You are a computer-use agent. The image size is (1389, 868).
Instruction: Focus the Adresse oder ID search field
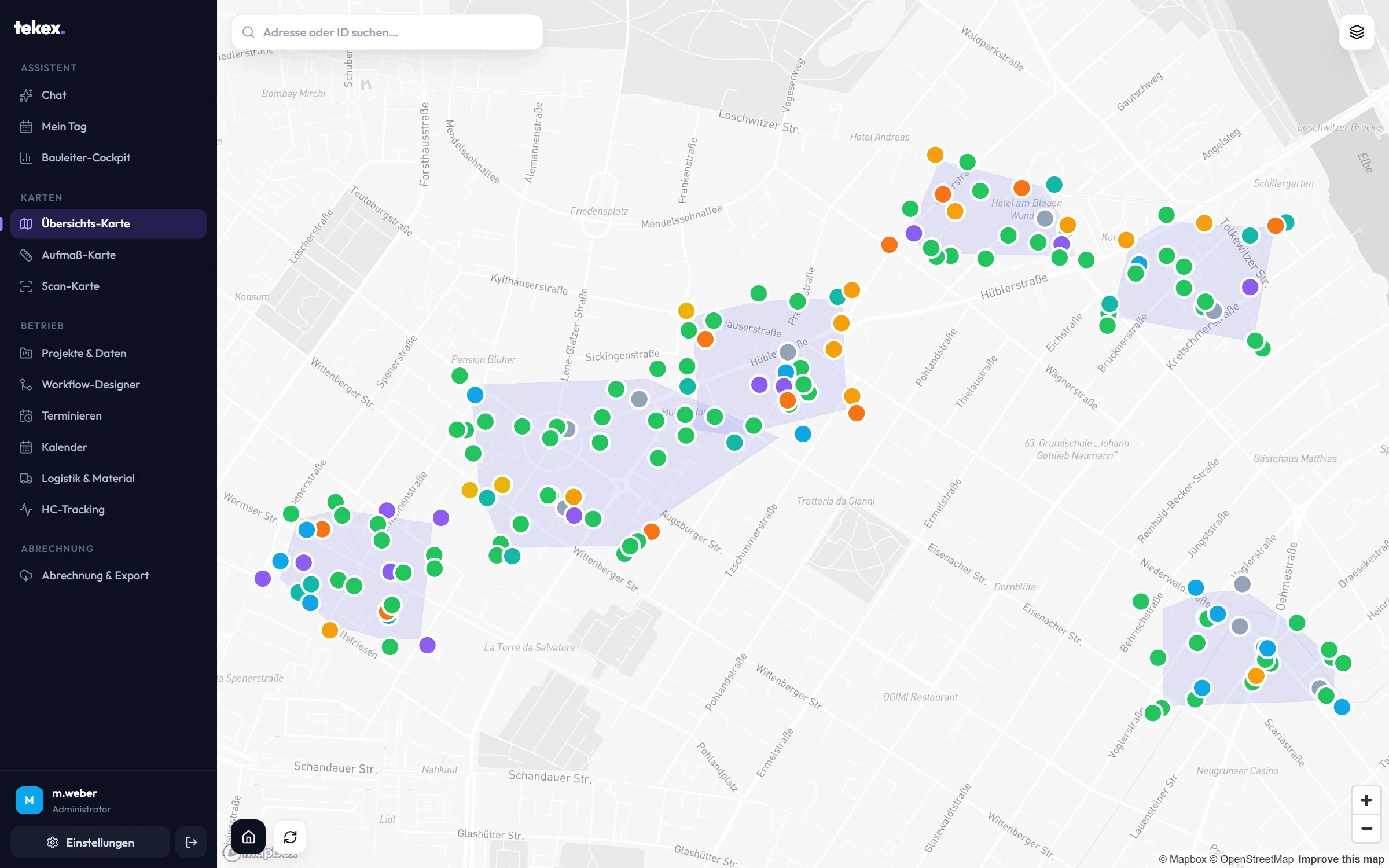point(387,32)
